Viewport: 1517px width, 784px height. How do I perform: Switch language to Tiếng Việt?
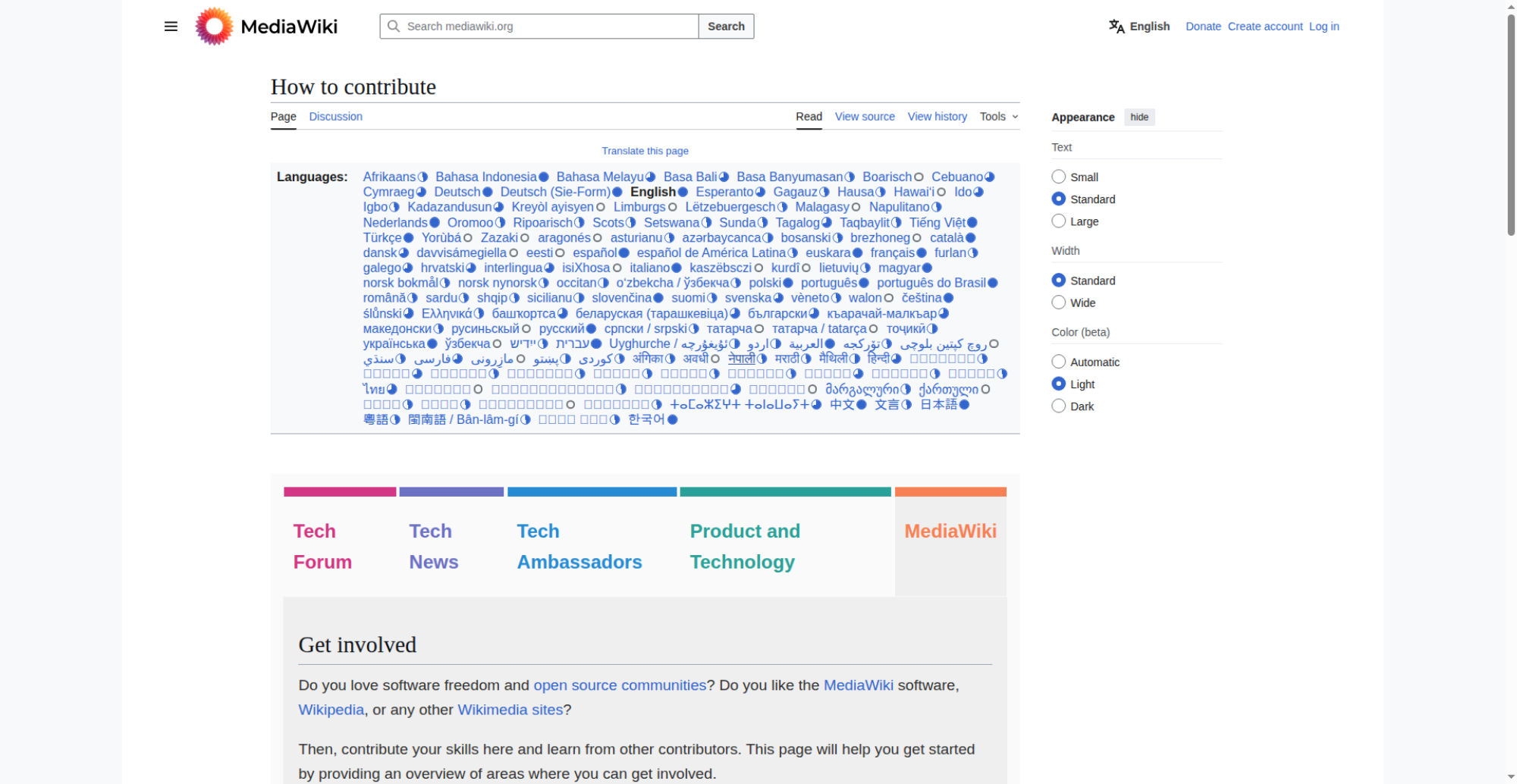[x=938, y=222]
